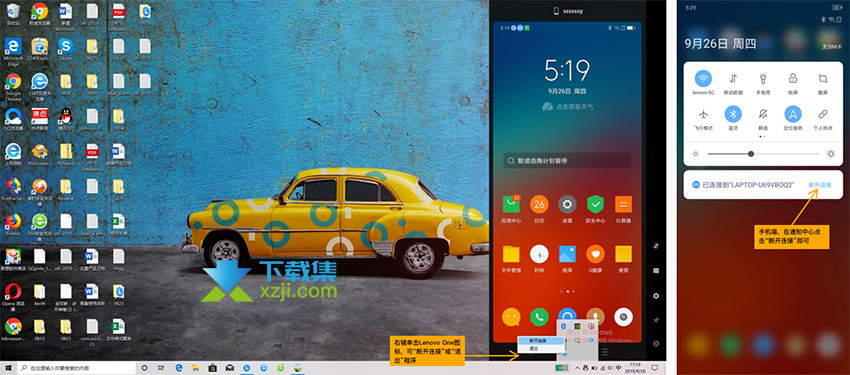The image size is (850, 375).
Task: Open the Calendar app showing 26
Action: point(539,205)
